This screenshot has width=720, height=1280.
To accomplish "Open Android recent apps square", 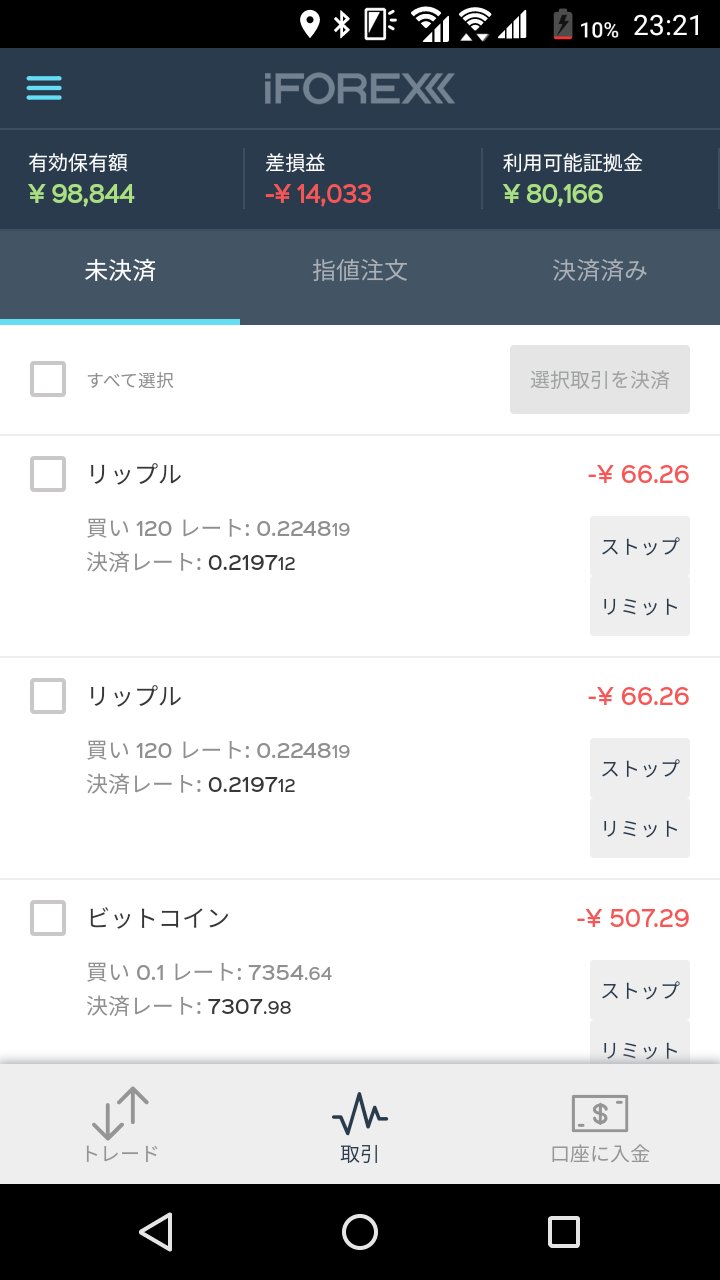I will (x=564, y=1232).
